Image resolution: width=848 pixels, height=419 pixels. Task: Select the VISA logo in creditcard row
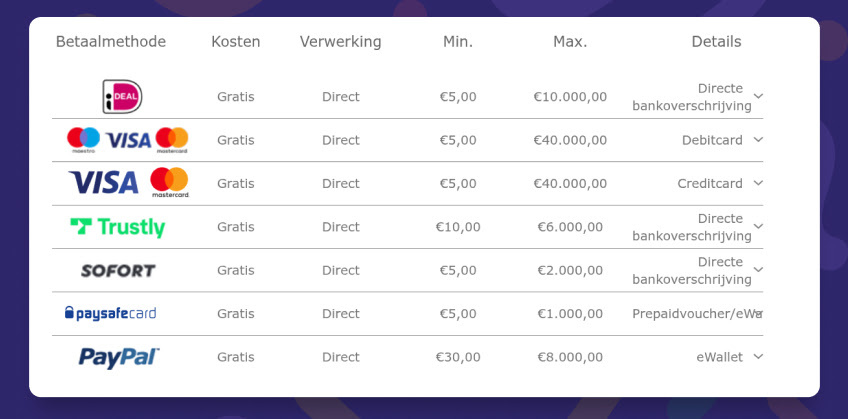click(x=103, y=183)
